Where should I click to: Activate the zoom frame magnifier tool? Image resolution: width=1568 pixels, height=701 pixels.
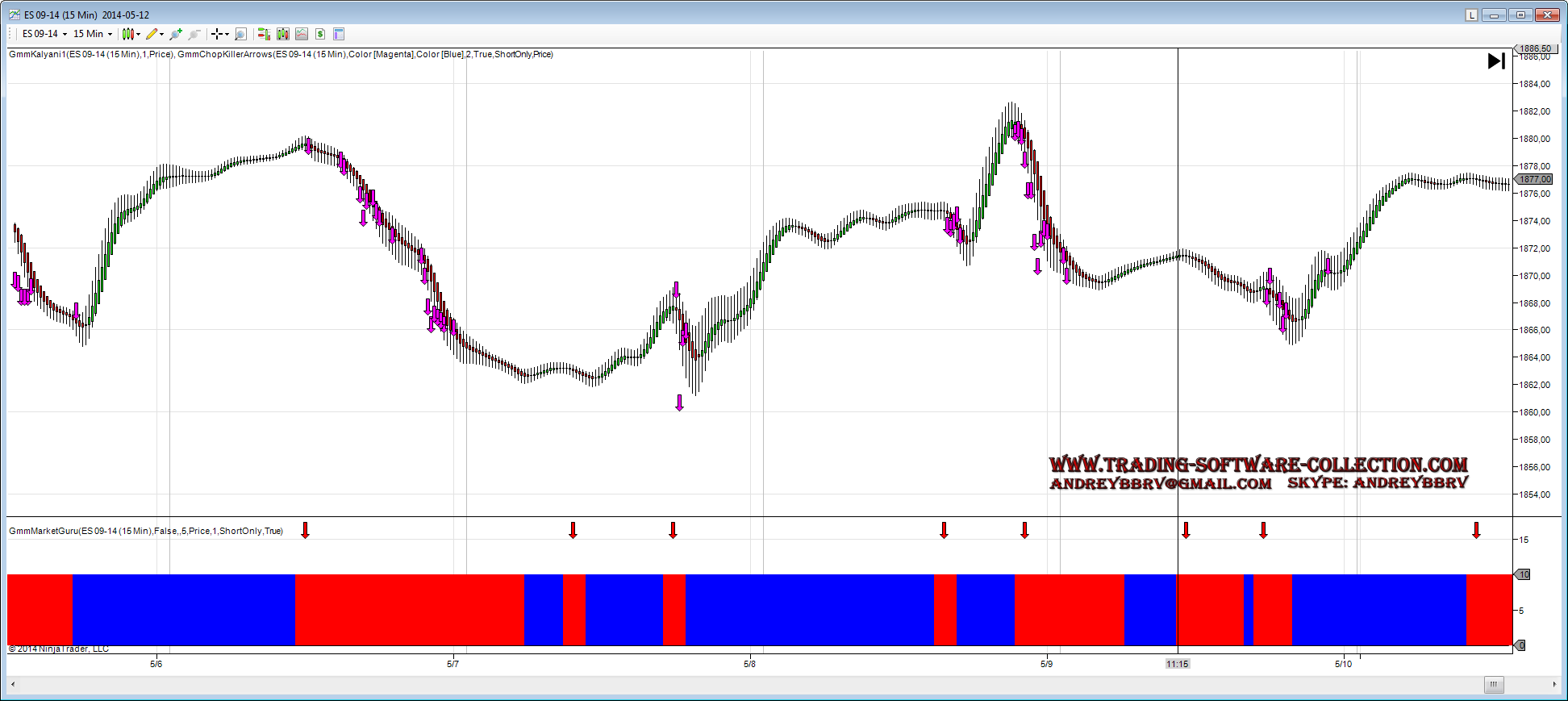click(x=240, y=34)
